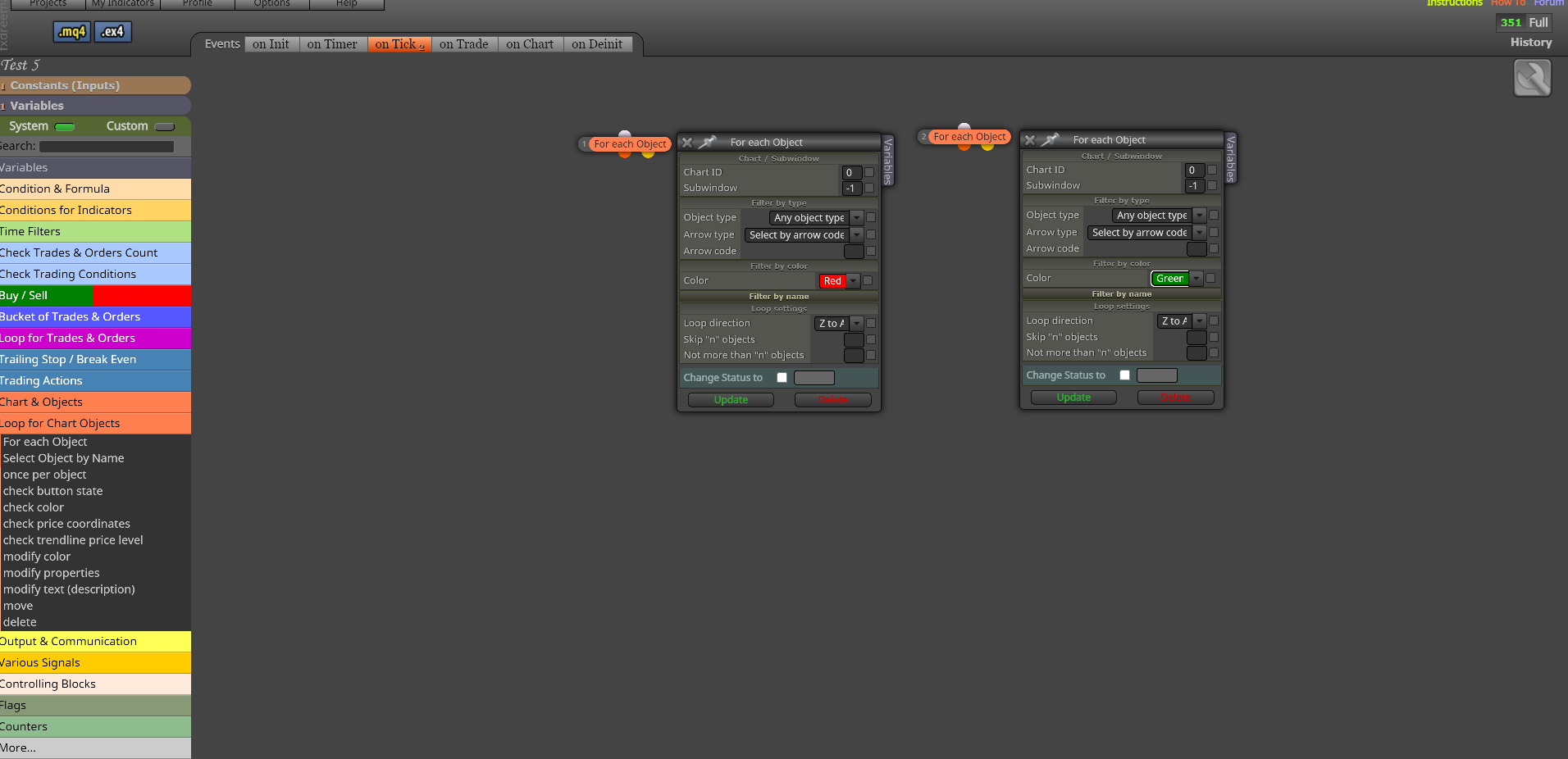Viewport: 1568px width, 759px height.
Task: Click Update button in left panel
Action: [x=731, y=400]
